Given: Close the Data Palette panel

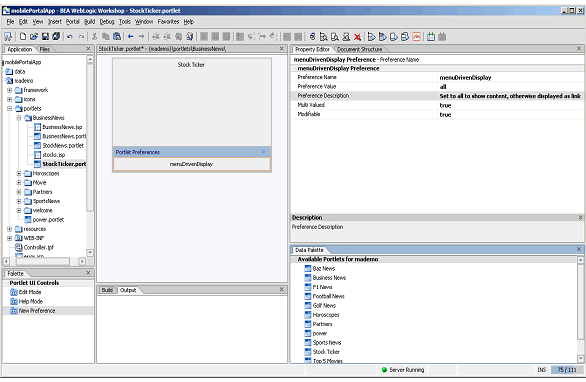Looking at the screenshot, I should pos(579,249).
